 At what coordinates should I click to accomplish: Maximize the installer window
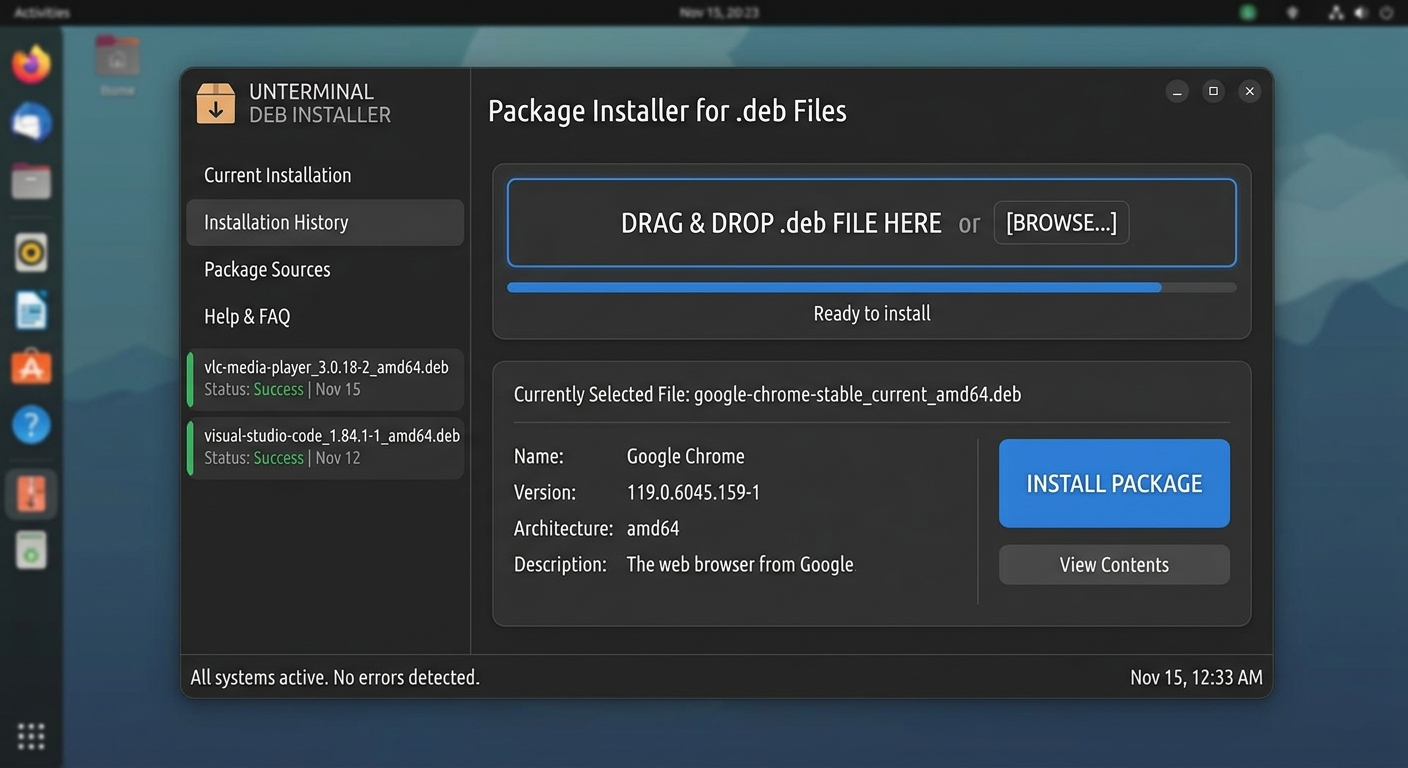tap(1213, 91)
